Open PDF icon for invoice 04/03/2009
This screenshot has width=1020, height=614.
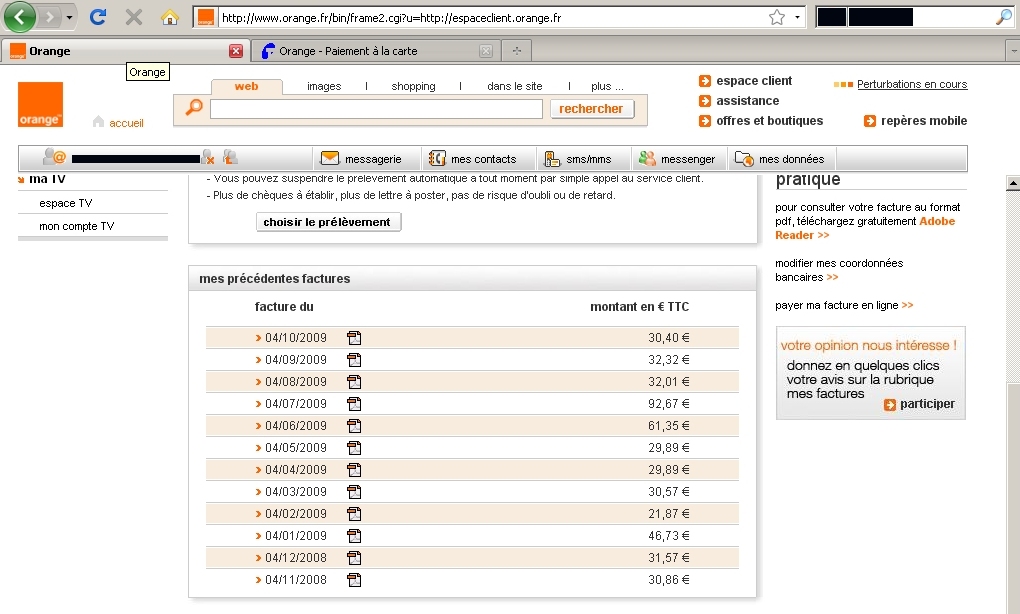point(354,492)
